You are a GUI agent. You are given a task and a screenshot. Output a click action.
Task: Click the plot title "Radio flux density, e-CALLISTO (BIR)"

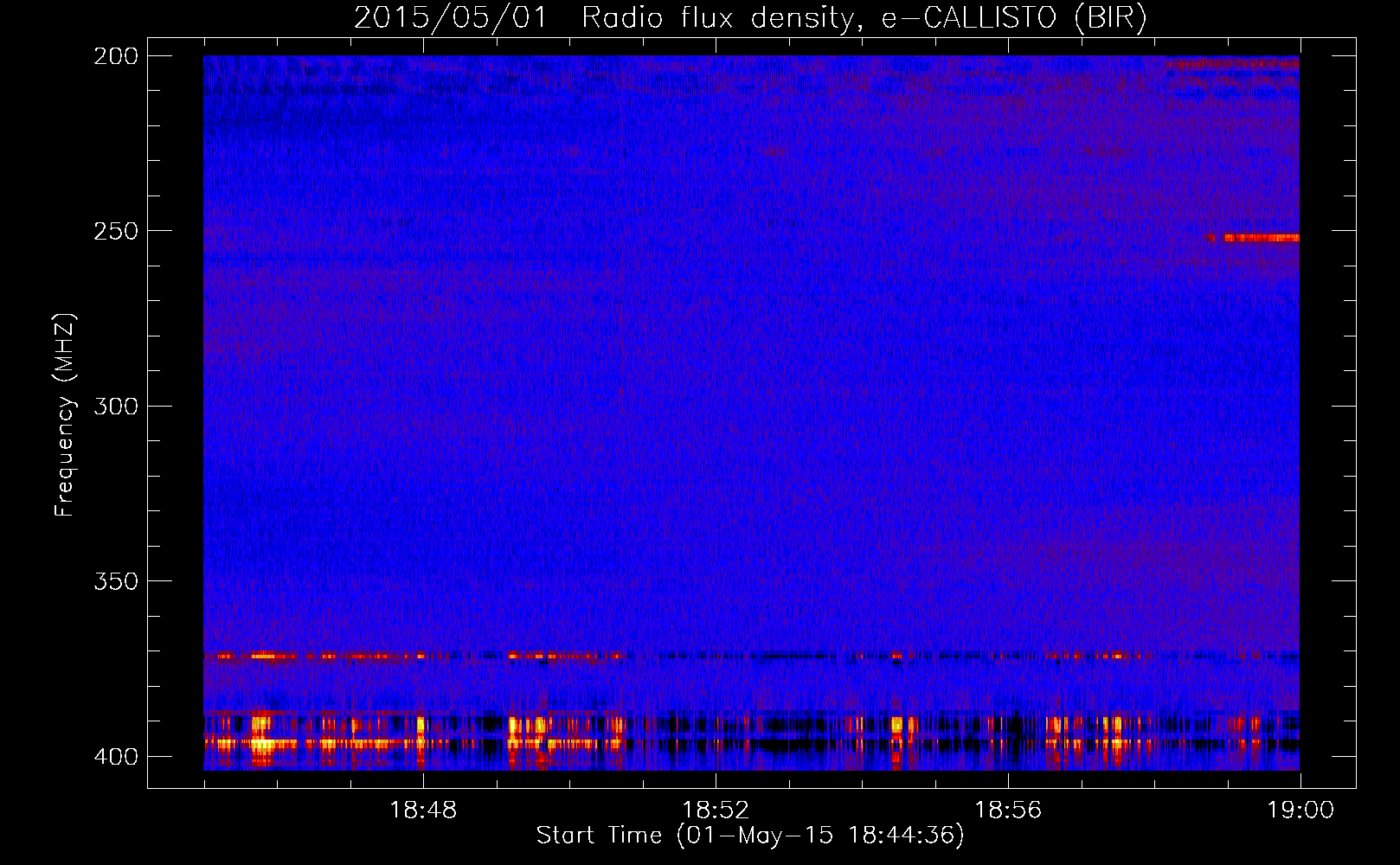click(x=864, y=18)
